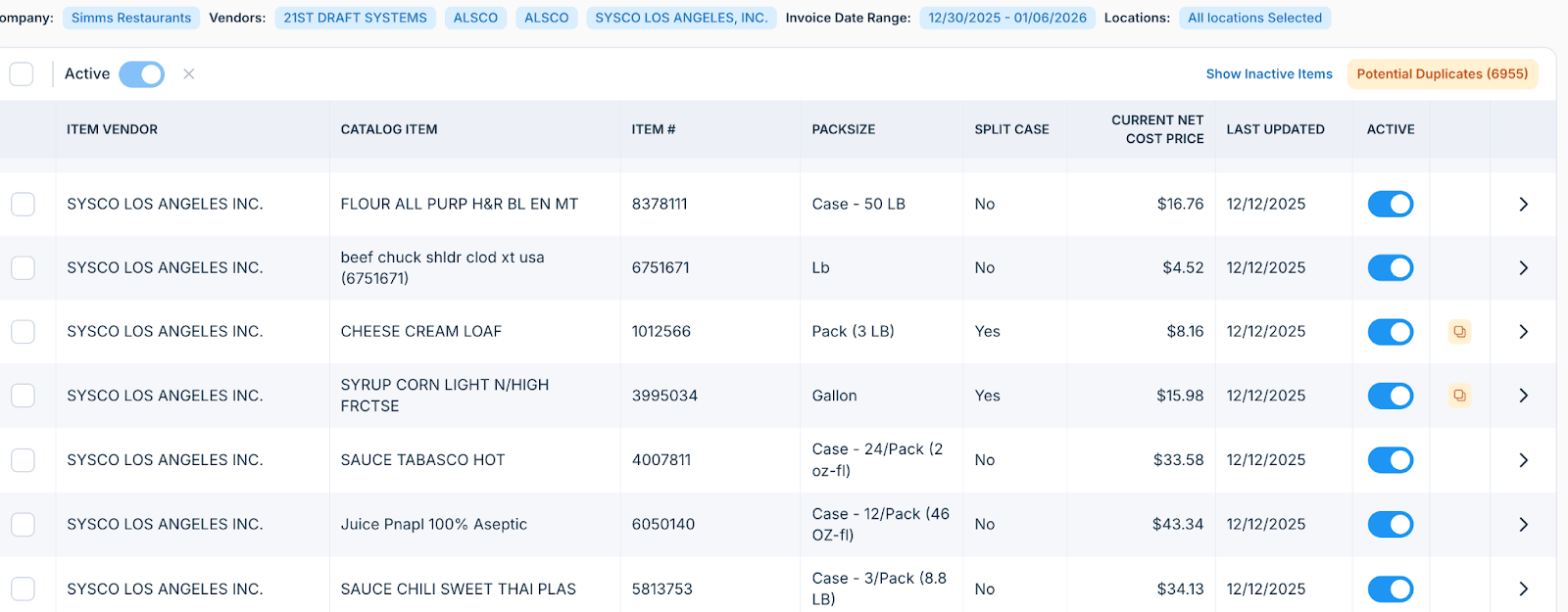
Task: Expand FLOUR ALL PURP row chevron
Action: click(1523, 205)
